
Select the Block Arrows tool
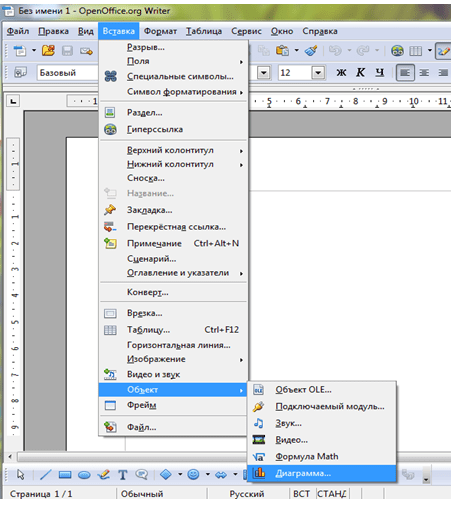(x=221, y=475)
